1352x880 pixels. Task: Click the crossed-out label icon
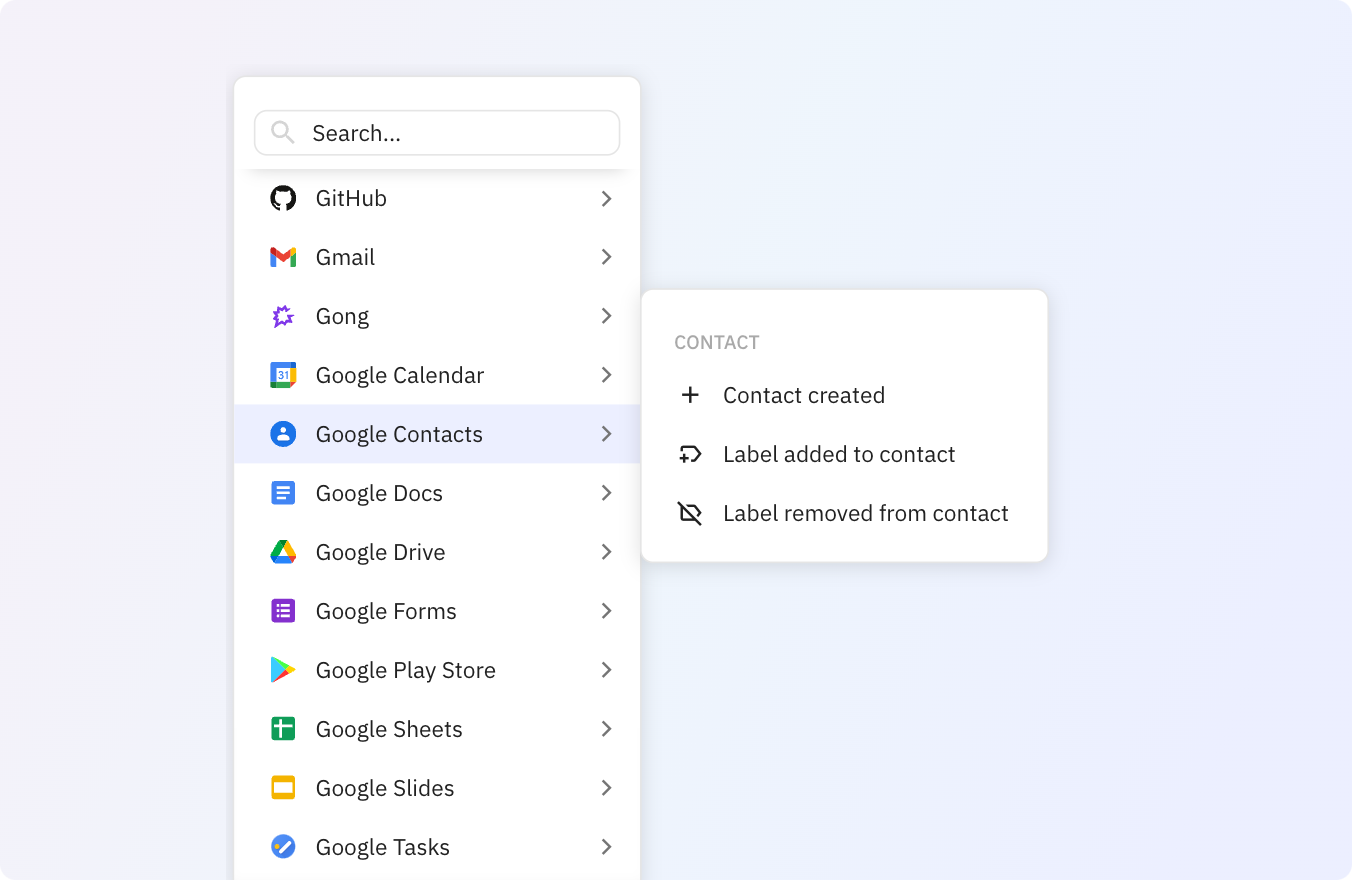pos(690,513)
